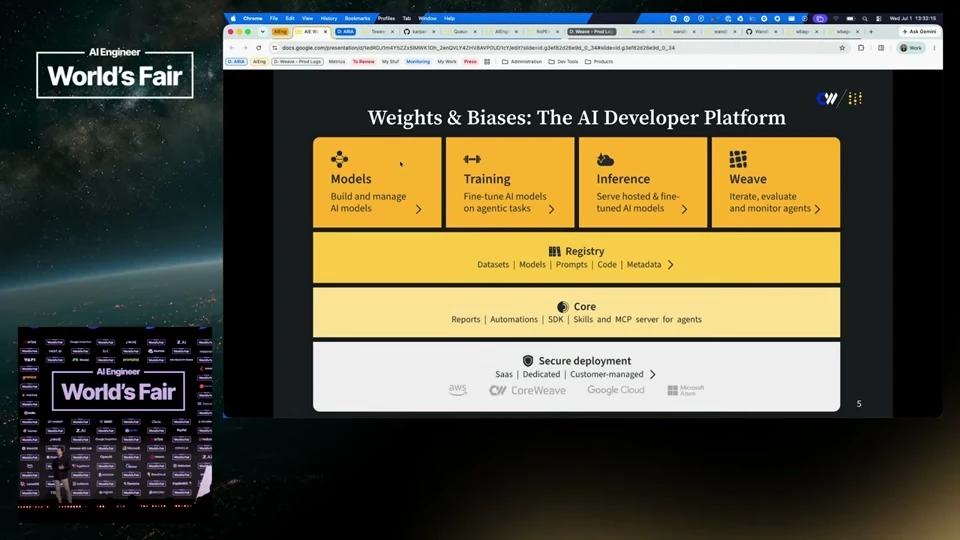
Task: Click the slide number 5
Action: tap(859, 404)
